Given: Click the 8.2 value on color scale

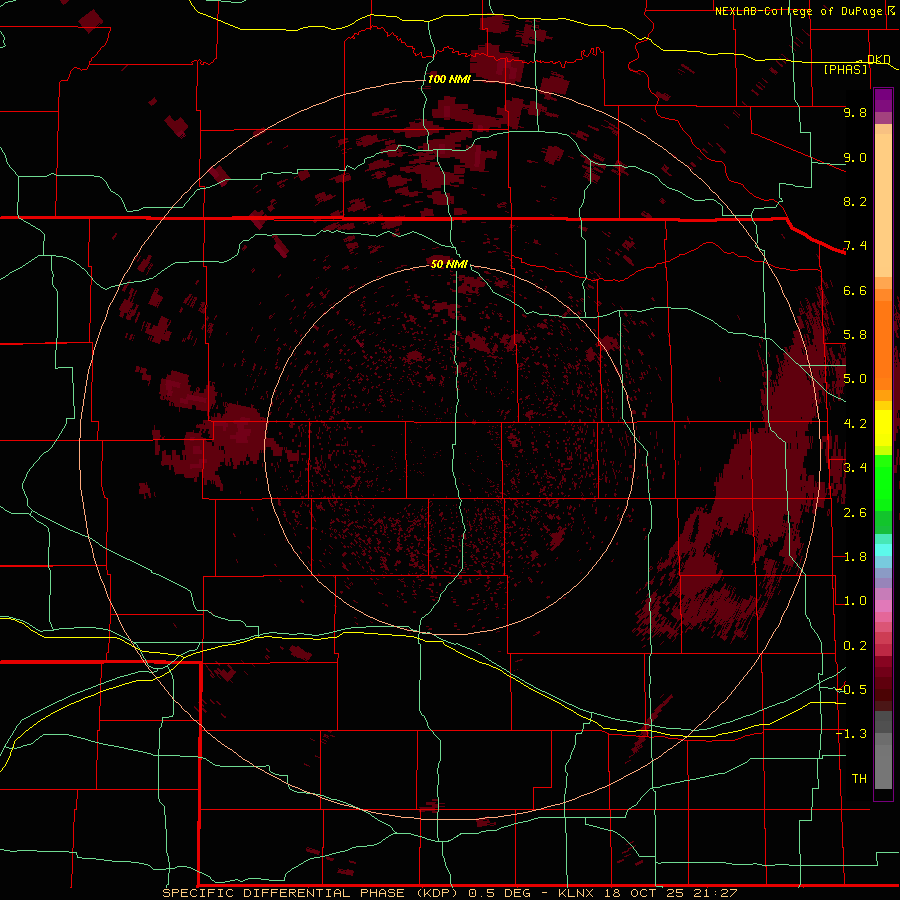Looking at the screenshot, I should (x=855, y=201).
